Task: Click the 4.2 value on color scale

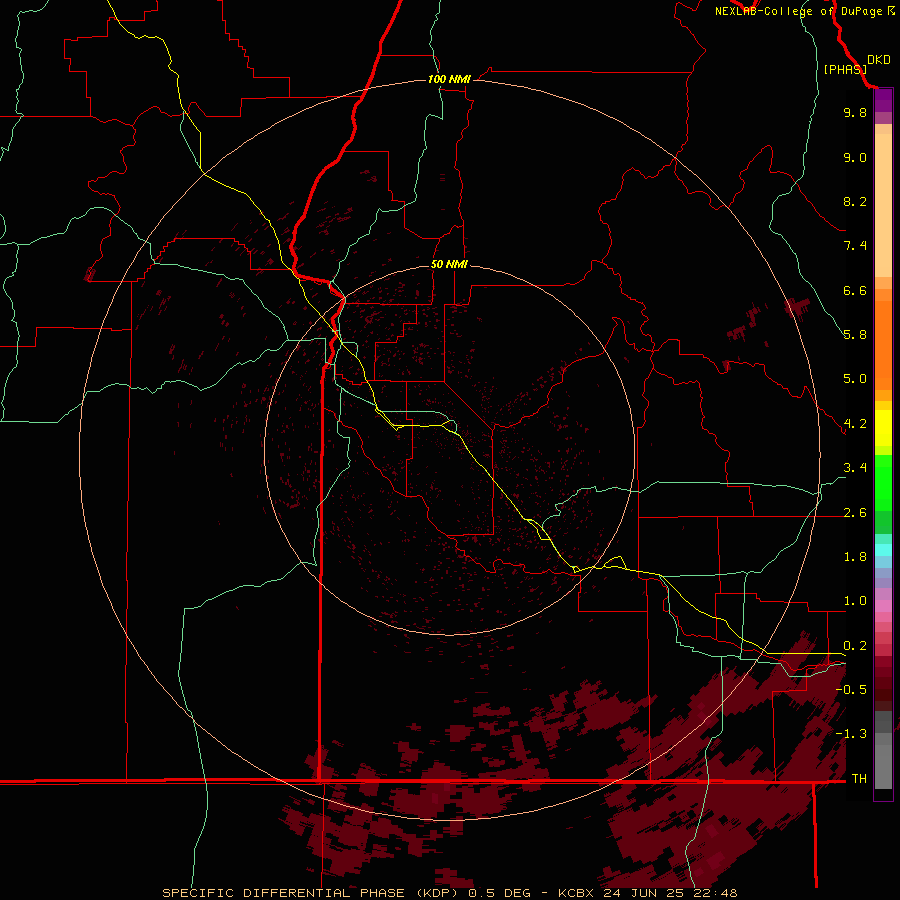Action: pyautogui.click(x=855, y=424)
